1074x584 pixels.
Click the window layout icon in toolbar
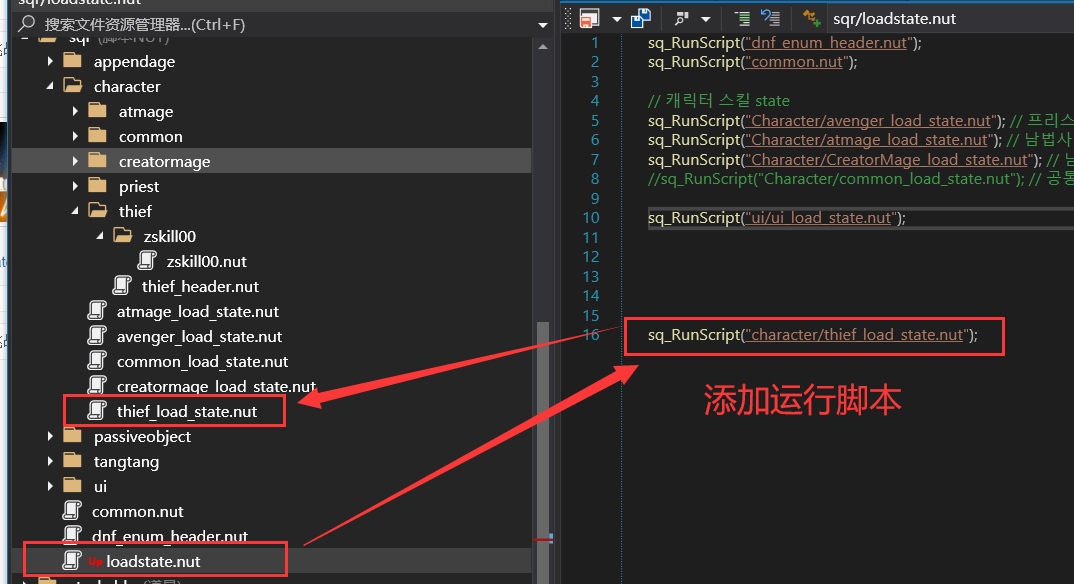589,18
